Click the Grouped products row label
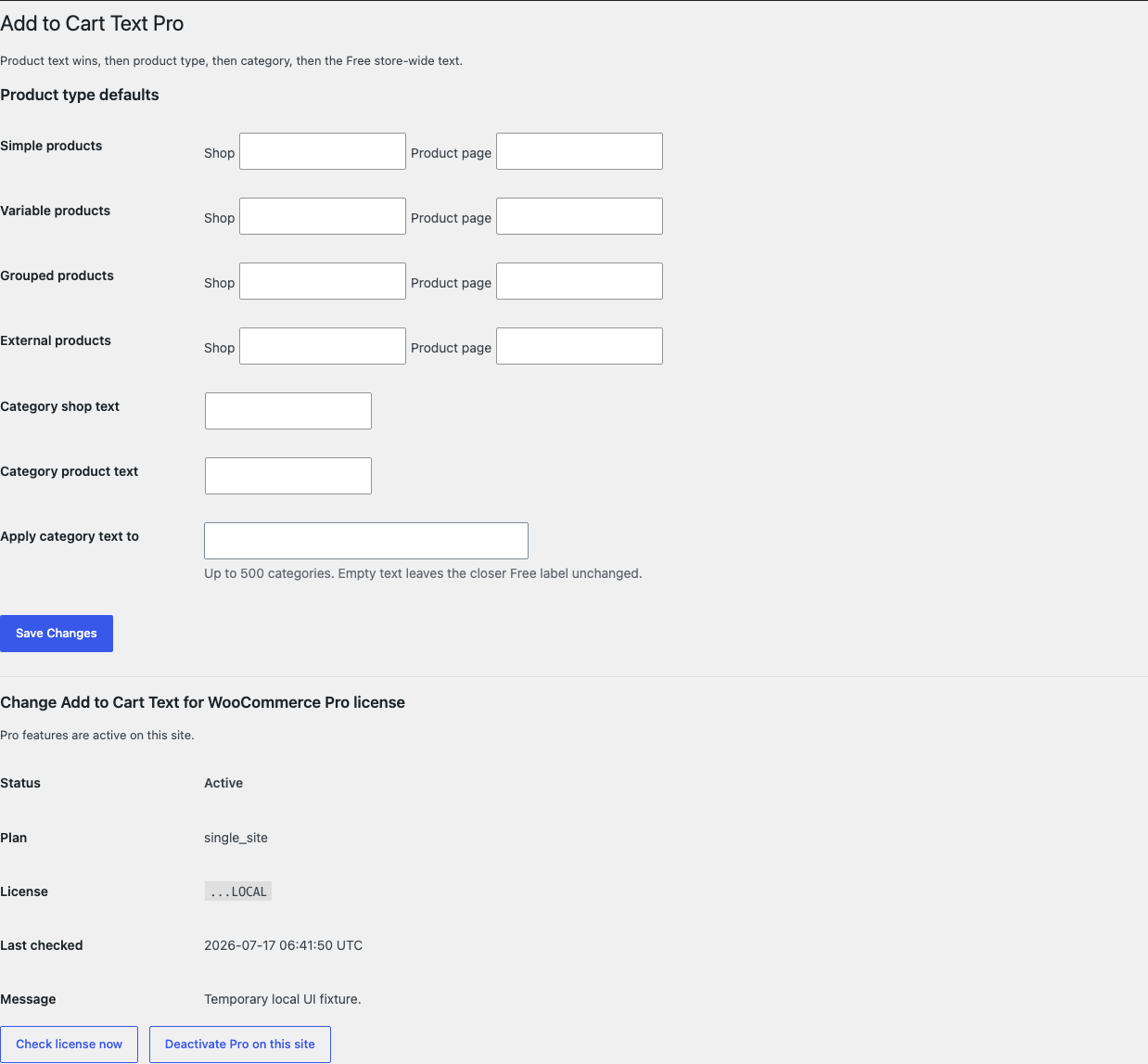 pos(57,276)
